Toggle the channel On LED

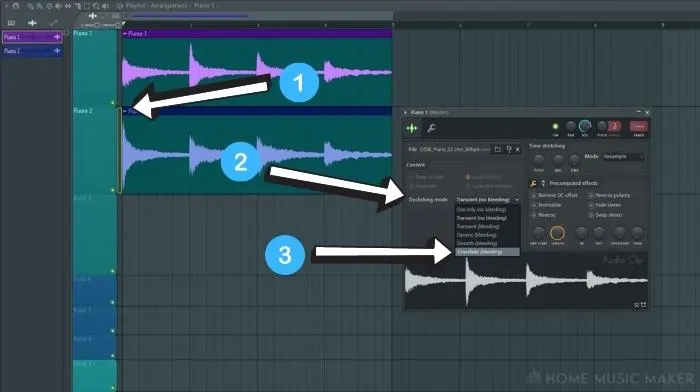point(555,127)
